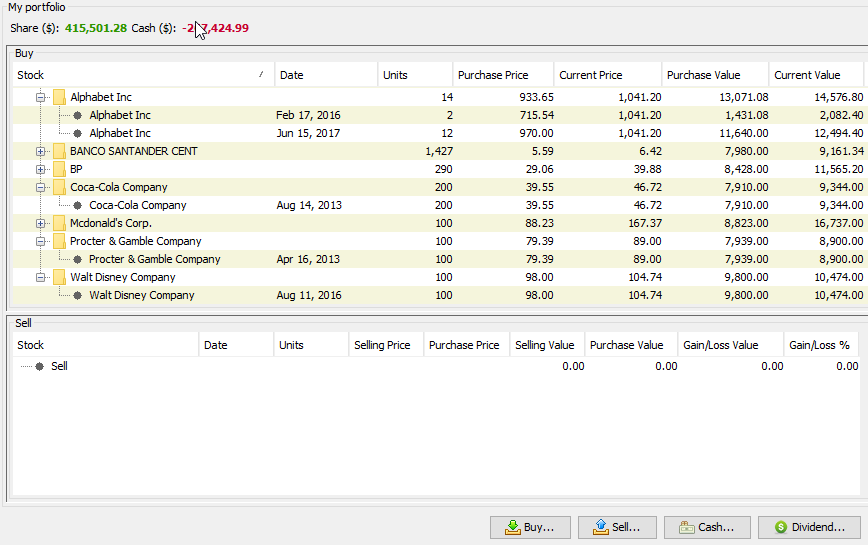
Task: Collapse the Walt Disney Company group
Action: click(x=40, y=277)
